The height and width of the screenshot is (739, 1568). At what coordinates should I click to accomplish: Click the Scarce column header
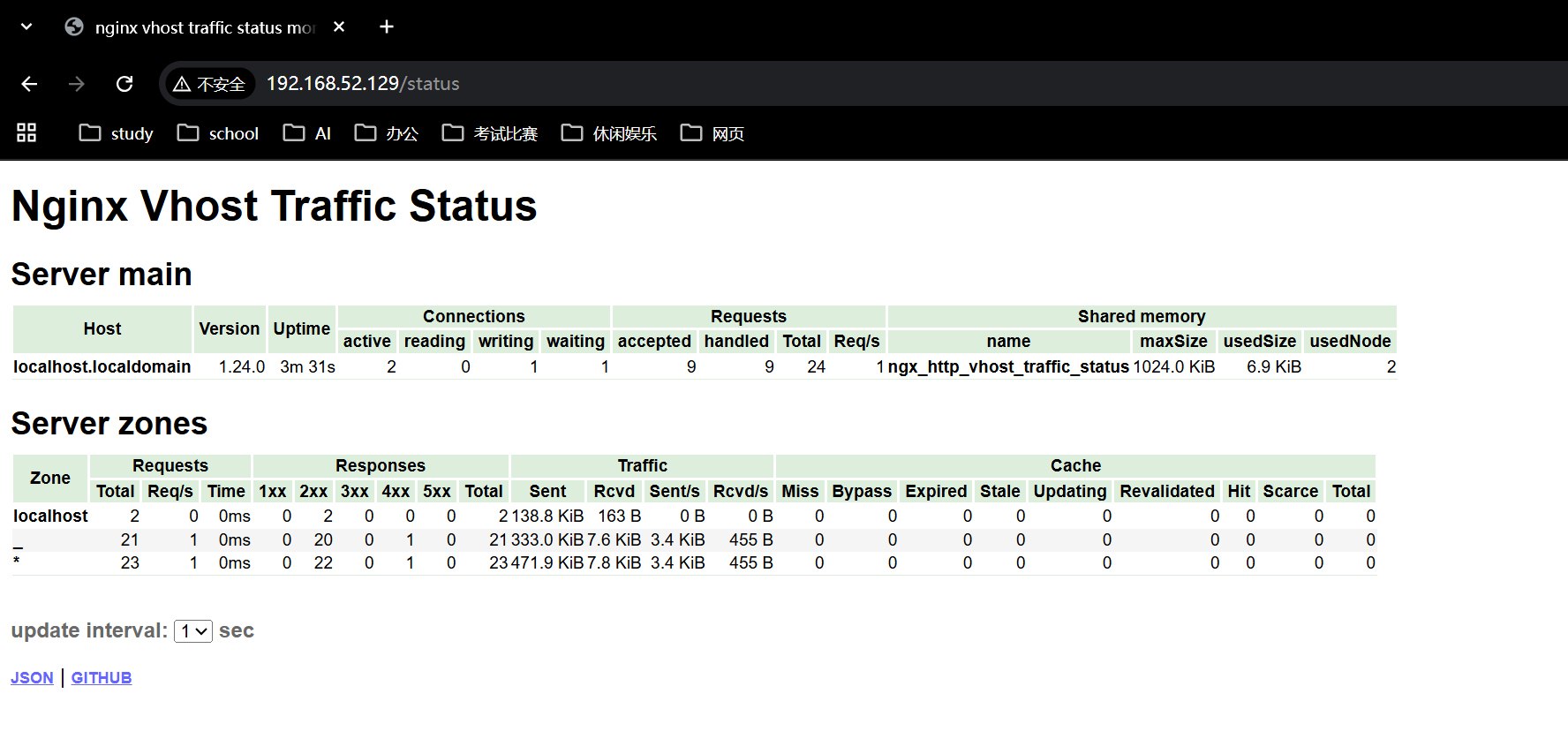click(x=1290, y=491)
